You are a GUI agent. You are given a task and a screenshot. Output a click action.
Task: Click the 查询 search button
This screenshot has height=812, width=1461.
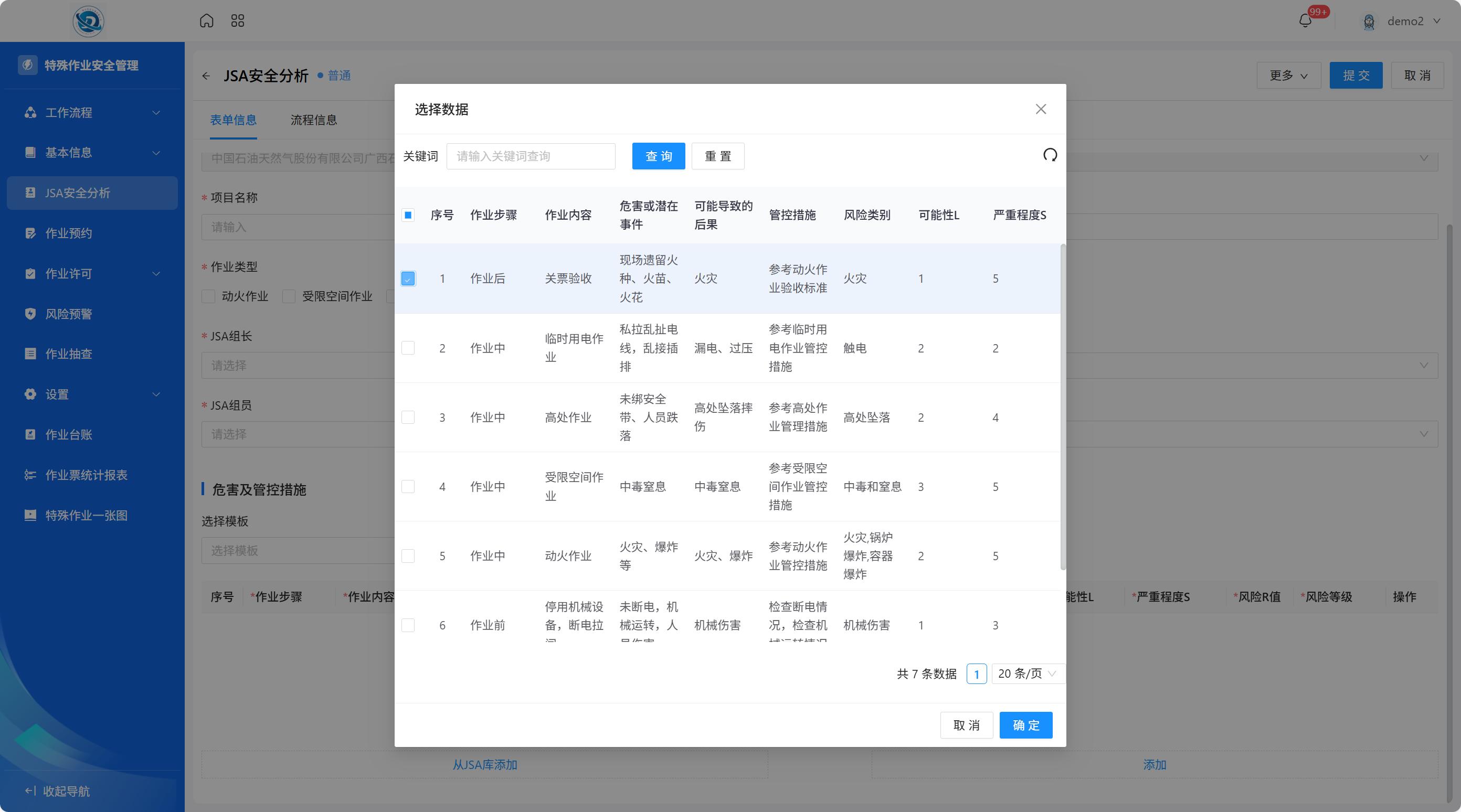click(x=658, y=156)
